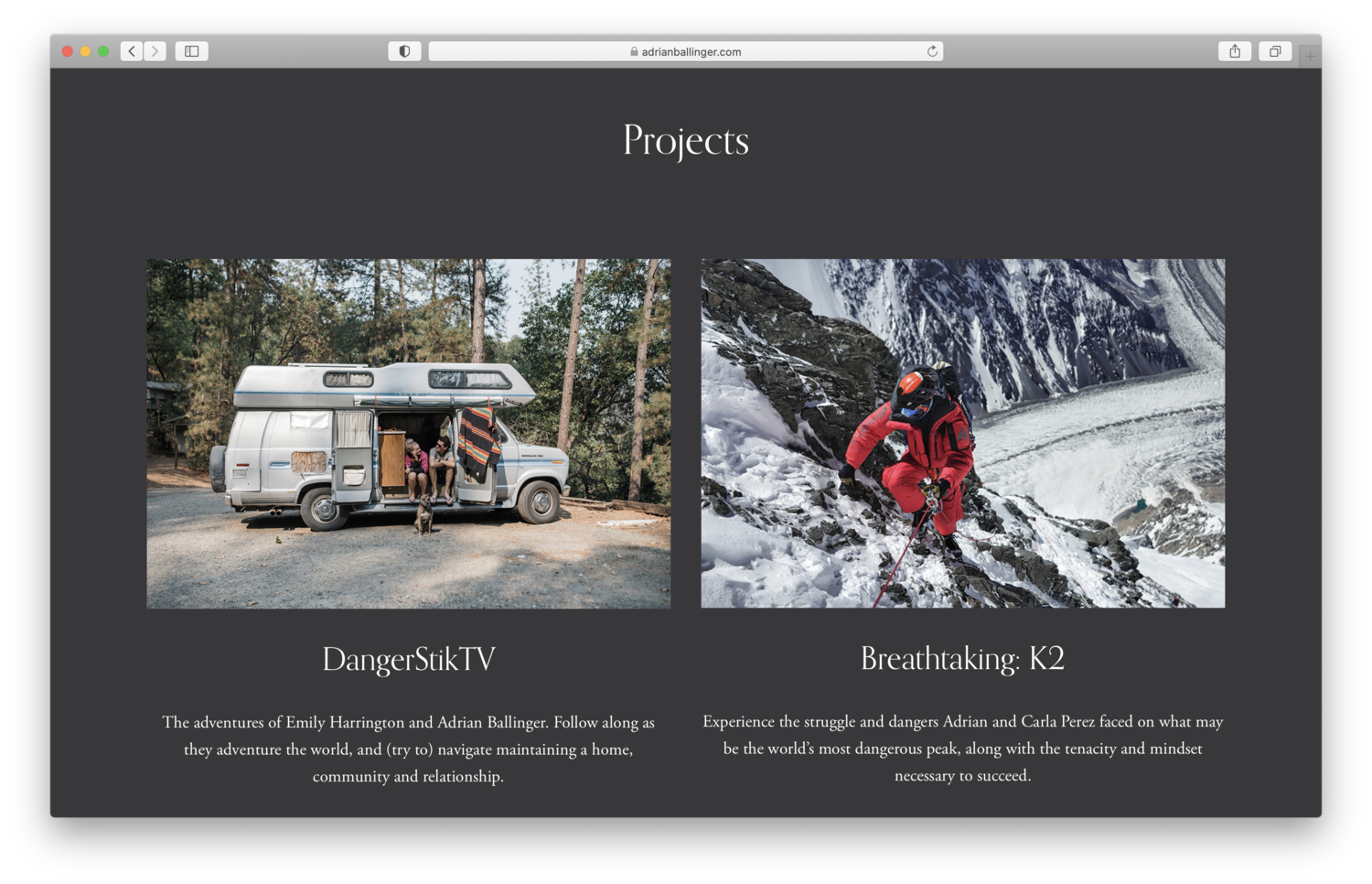Open the privacy report shield icon

click(x=404, y=51)
